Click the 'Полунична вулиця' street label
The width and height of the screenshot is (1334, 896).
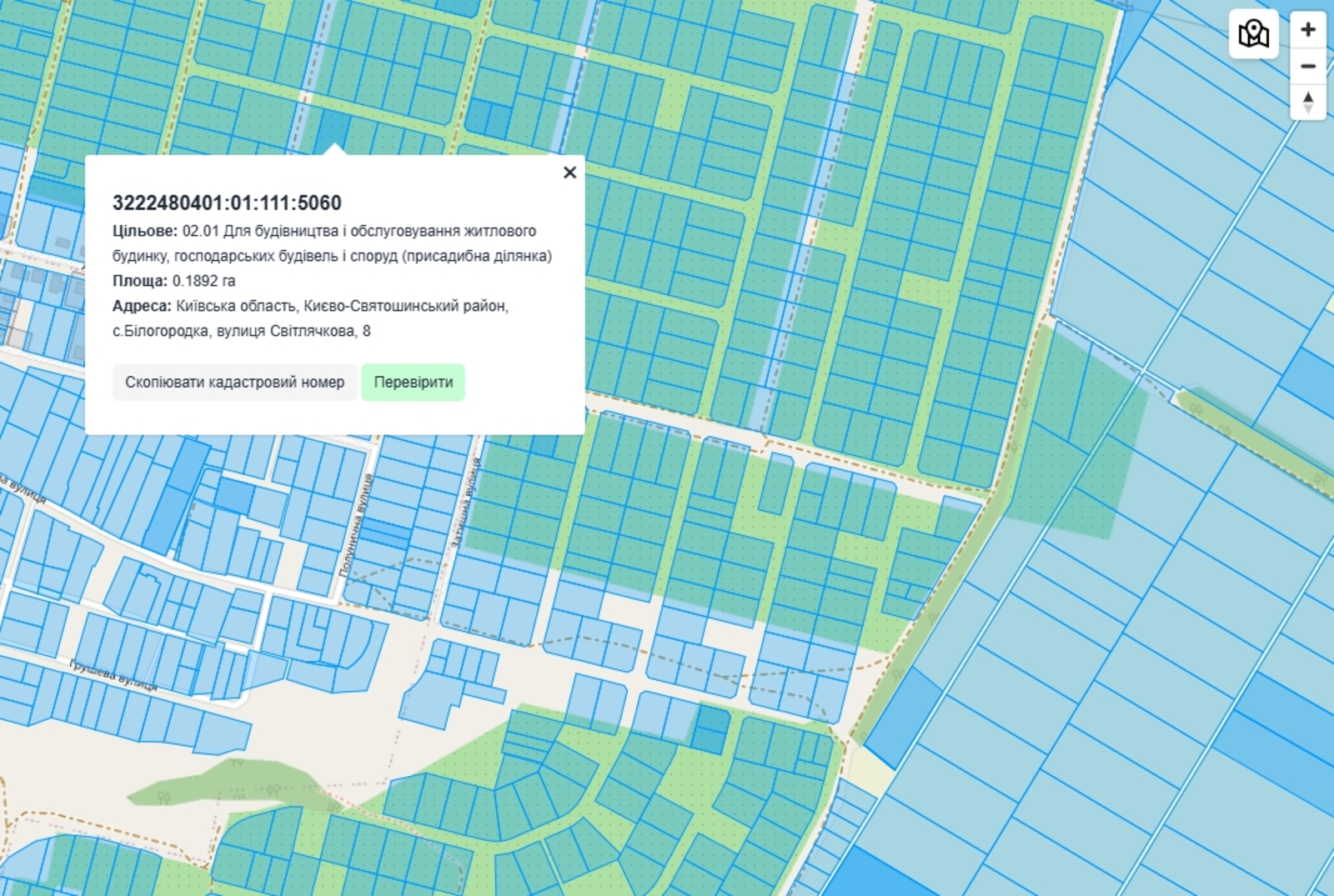click(356, 527)
